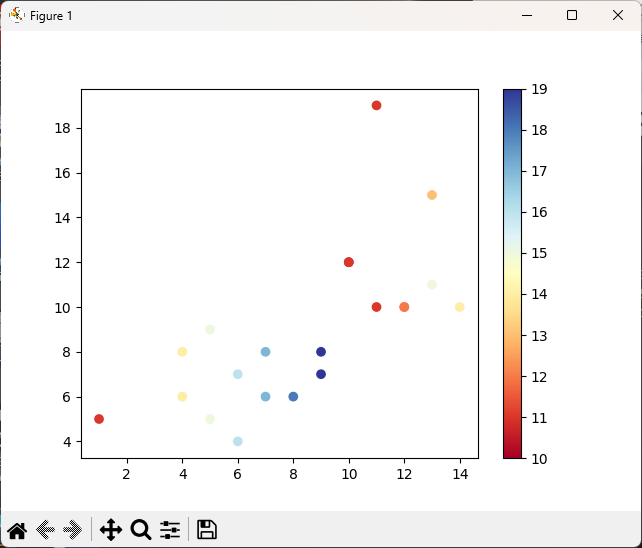Click the dark red bottom of the colorbar

[x=512, y=452]
